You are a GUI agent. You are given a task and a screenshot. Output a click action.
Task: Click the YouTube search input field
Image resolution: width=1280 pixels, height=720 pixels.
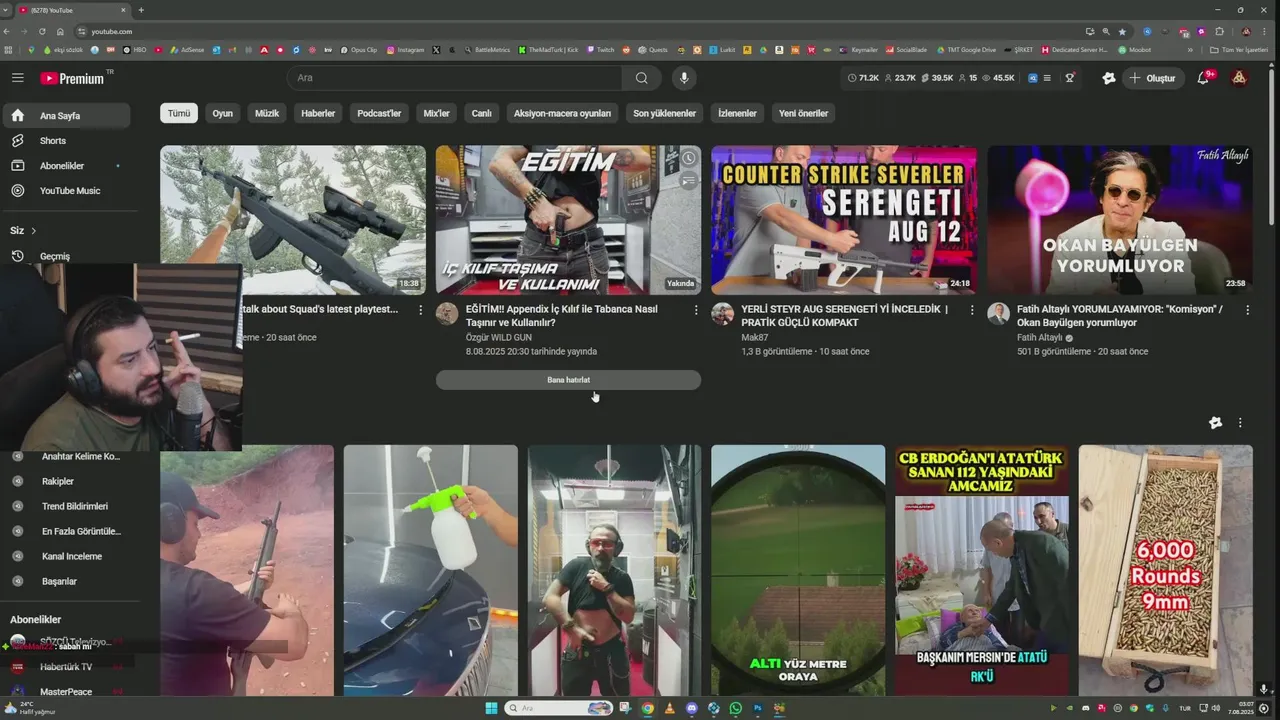pos(455,78)
